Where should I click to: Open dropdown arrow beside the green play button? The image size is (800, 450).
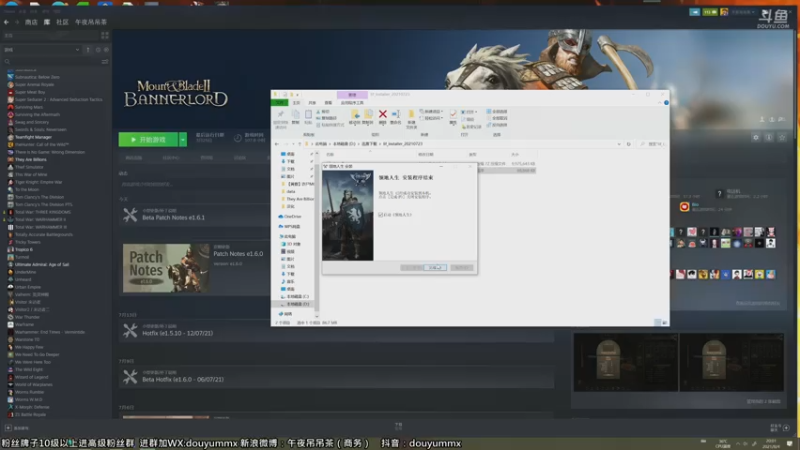(x=183, y=139)
